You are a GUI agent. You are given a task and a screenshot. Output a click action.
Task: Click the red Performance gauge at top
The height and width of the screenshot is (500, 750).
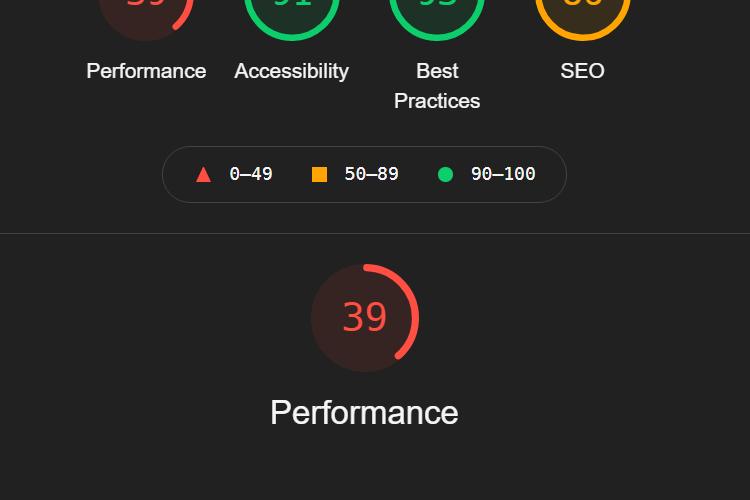pyautogui.click(x=146, y=10)
